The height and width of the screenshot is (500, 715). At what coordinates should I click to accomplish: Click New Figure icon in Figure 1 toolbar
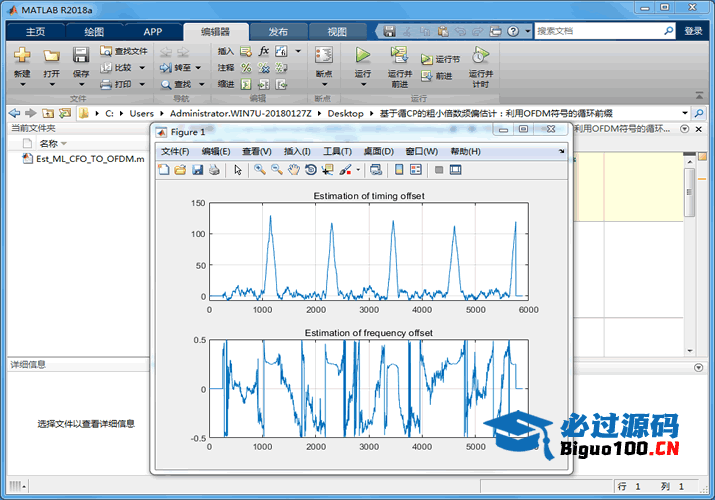click(164, 170)
